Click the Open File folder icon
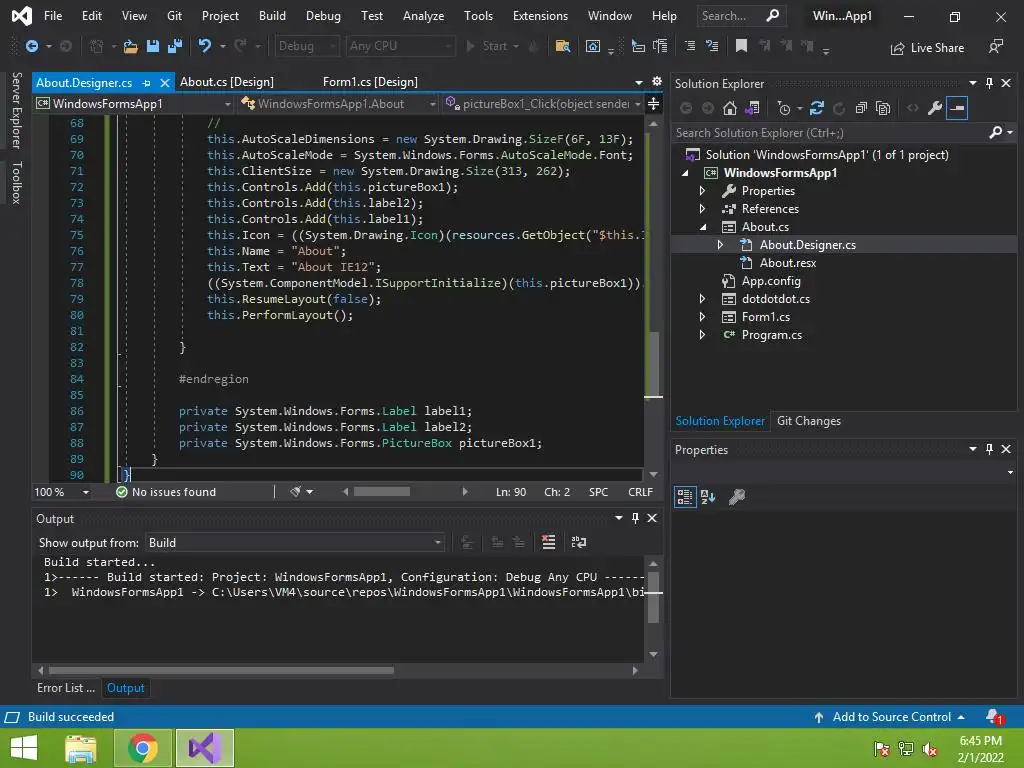 click(x=130, y=46)
